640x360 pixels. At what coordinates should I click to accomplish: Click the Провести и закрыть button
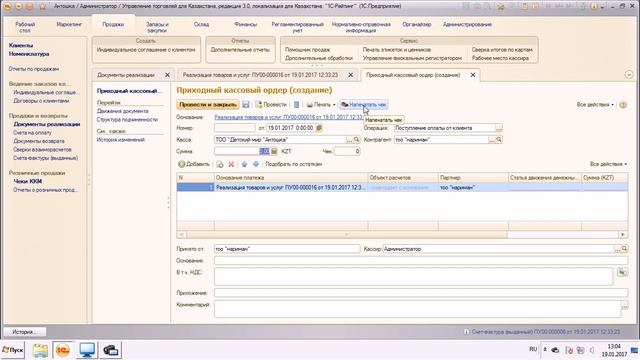208,104
